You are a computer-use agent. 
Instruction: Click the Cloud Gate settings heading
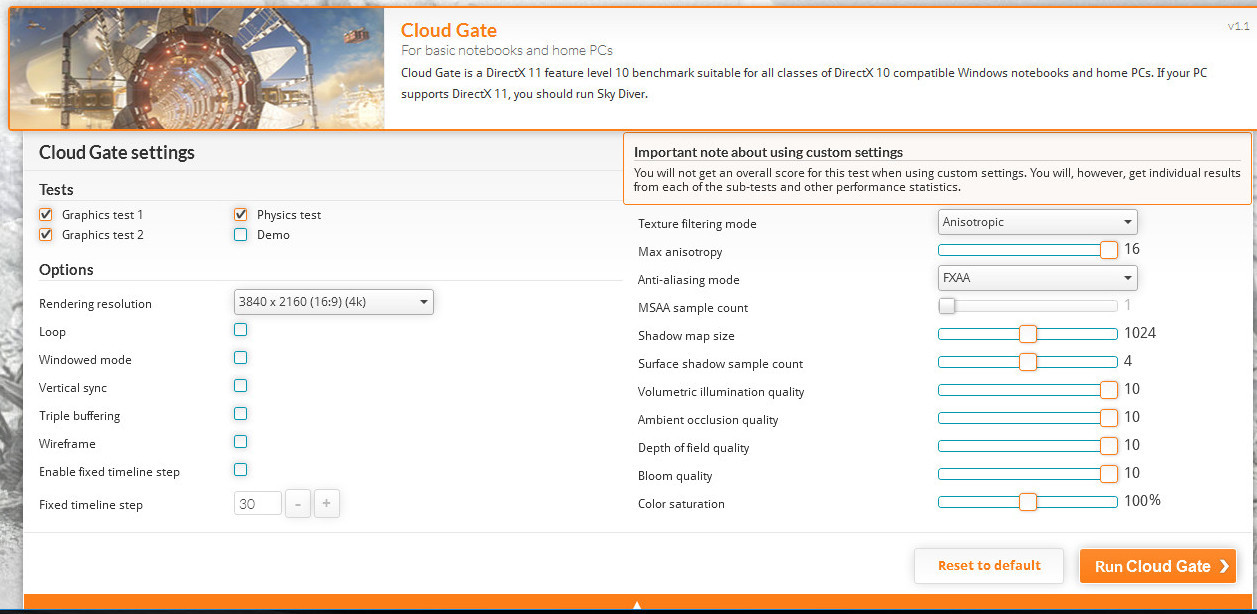(117, 153)
